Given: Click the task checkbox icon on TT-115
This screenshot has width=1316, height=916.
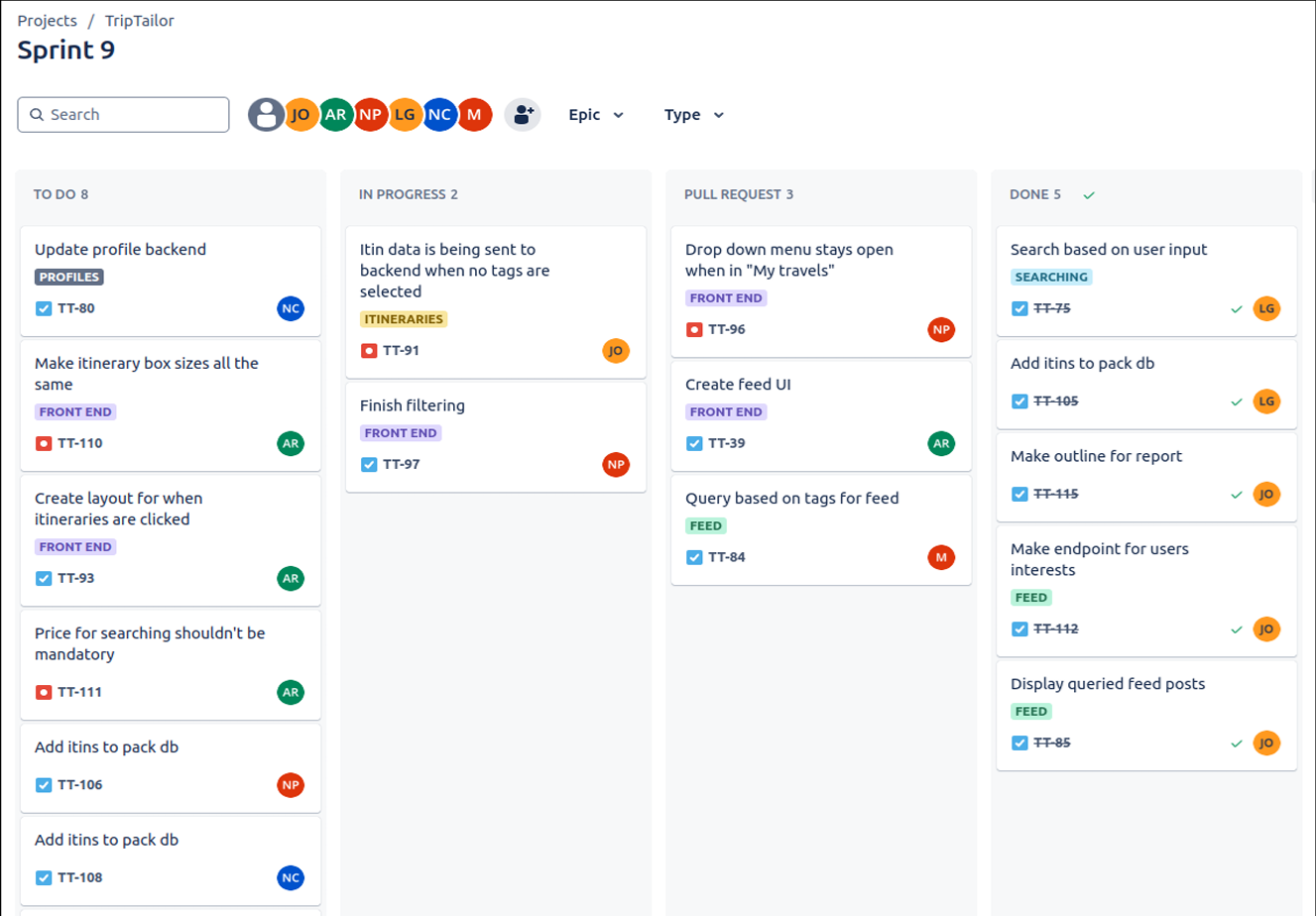Looking at the screenshot, I should pos(1019,494).
